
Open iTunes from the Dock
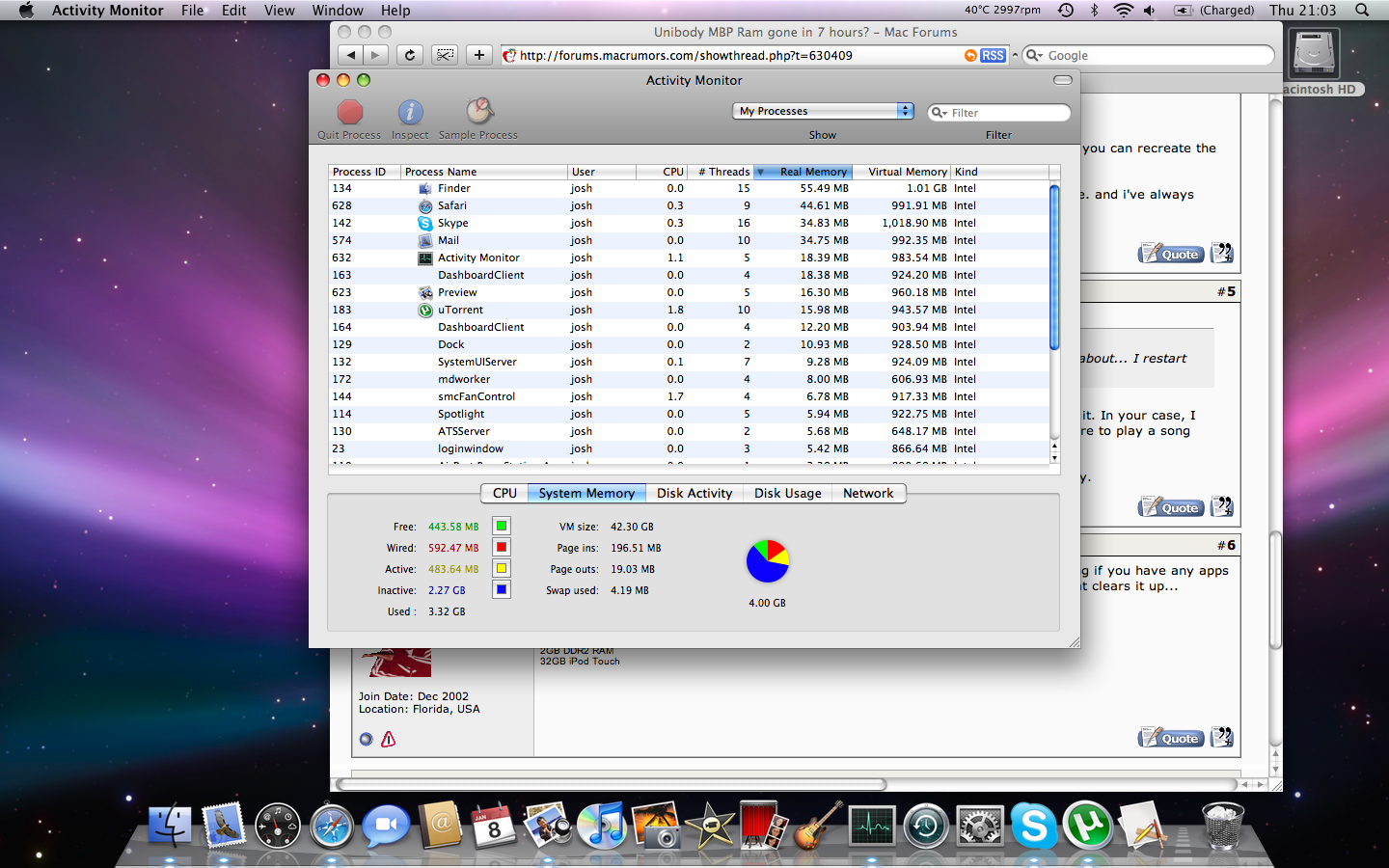tap(602, 826)
